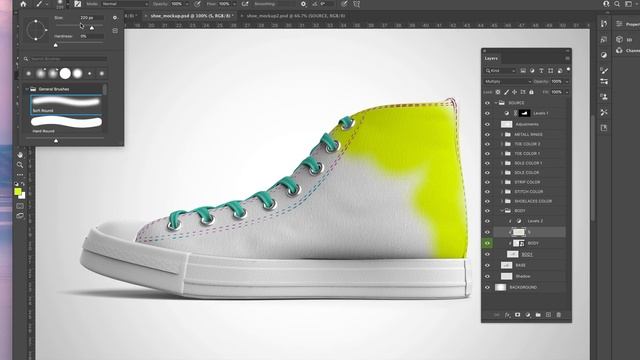The width and height of the screenshot is (640, 360).
Task: Click the new adjustment layer button
Action: point(528,315)
